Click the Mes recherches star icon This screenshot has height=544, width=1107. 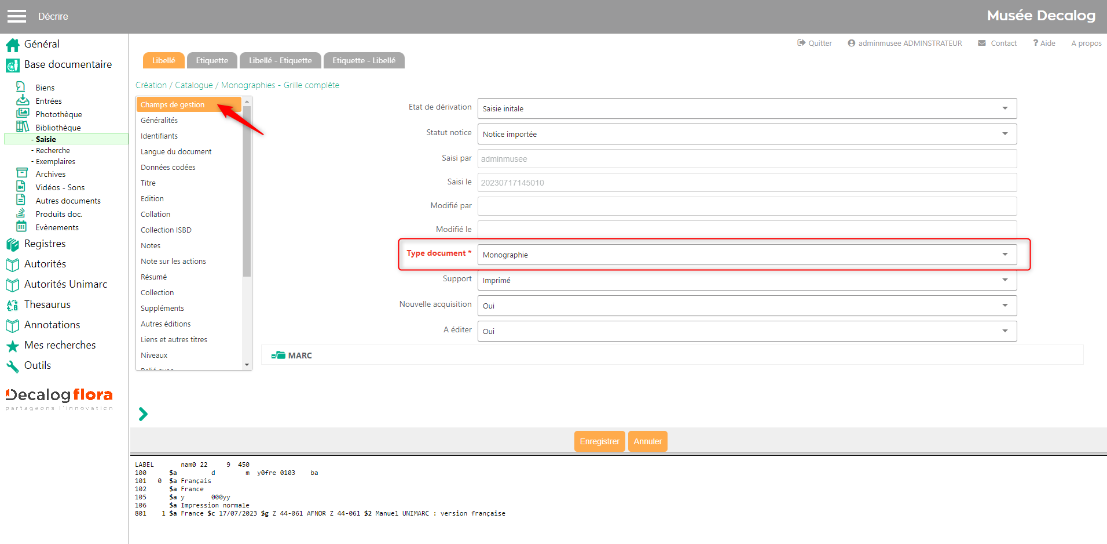(x=13, y=345)
